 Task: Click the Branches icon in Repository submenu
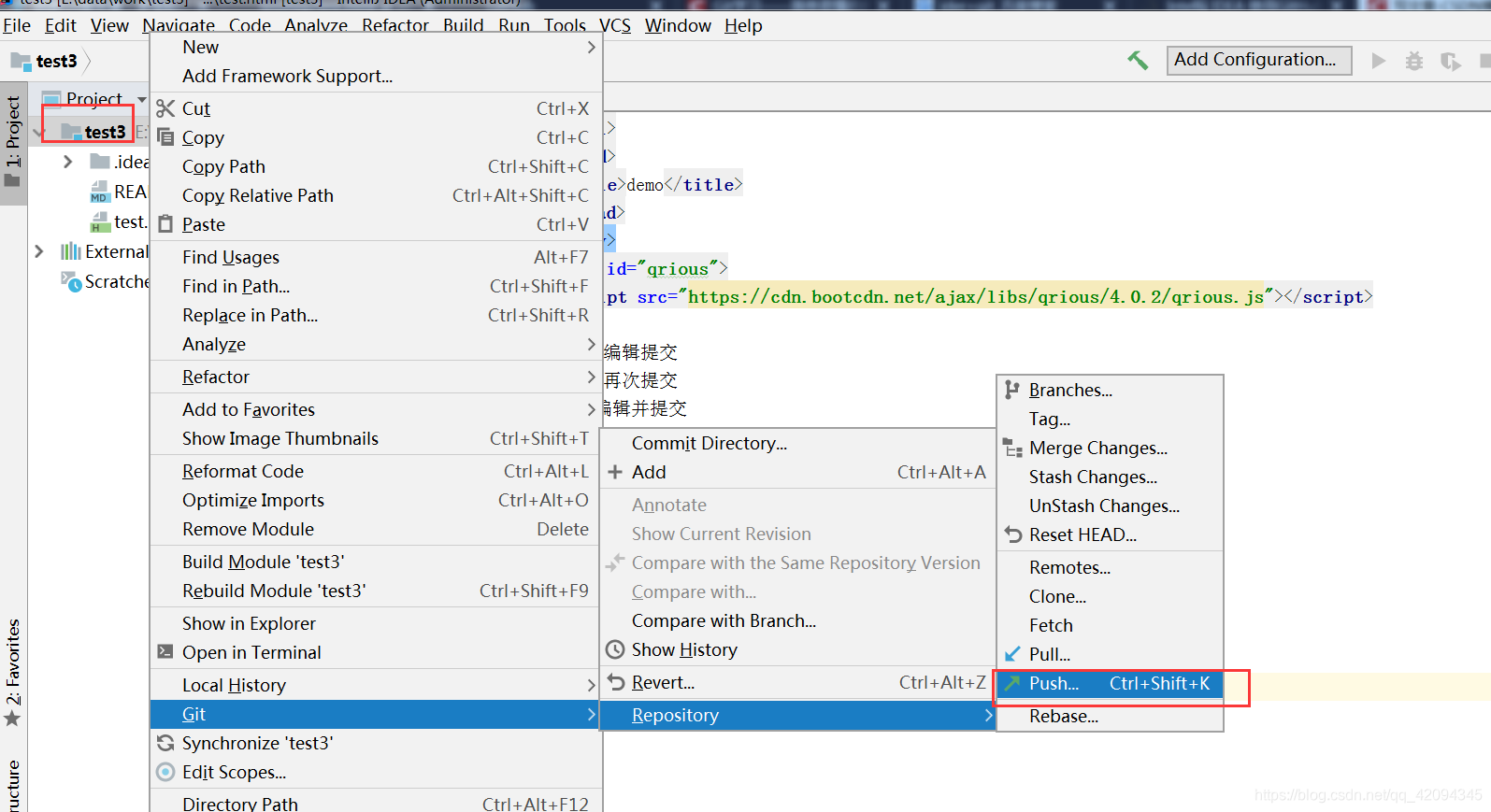[x=1012, y=390]
